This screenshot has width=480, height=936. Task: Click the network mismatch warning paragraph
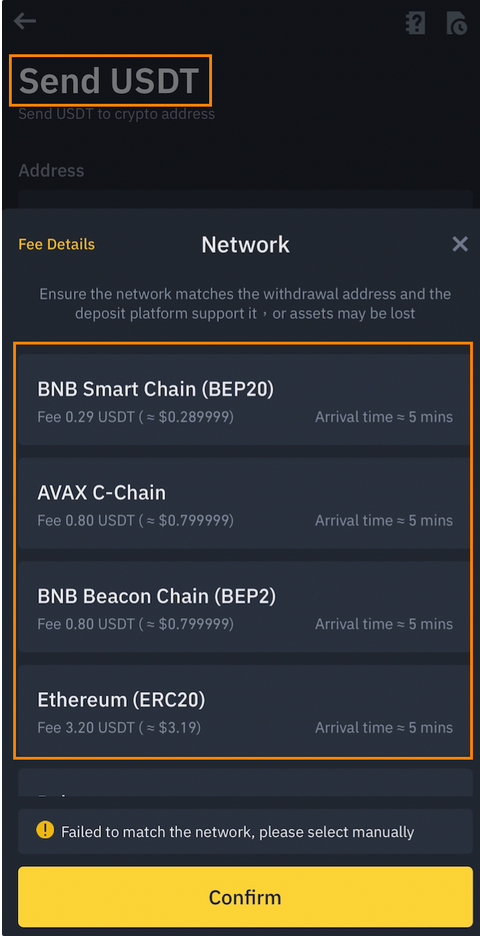[245, 303]
